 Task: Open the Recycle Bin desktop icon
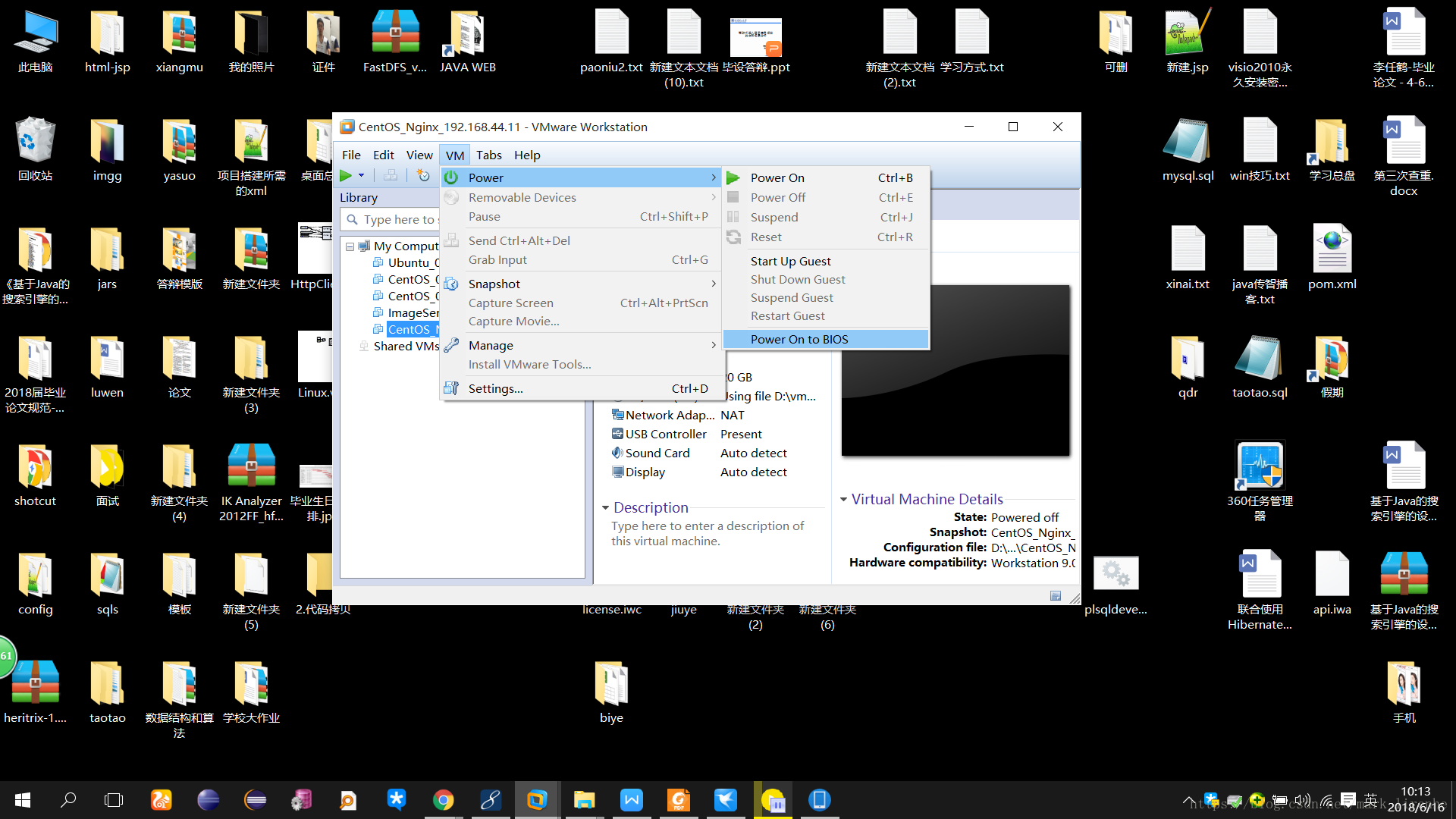(36, 150)
